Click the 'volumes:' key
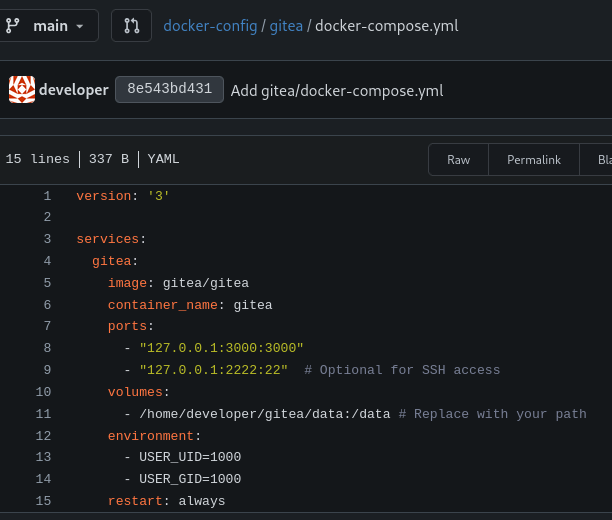 tap(139, 392)
